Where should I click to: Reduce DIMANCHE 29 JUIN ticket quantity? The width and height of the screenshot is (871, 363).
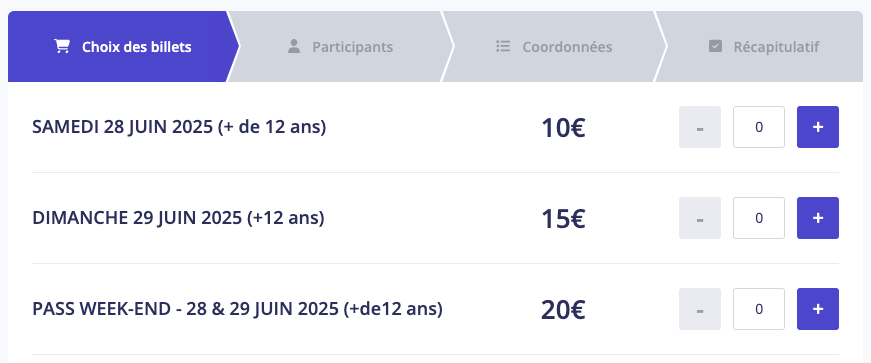pyautogui.click(x=700, y=218)
